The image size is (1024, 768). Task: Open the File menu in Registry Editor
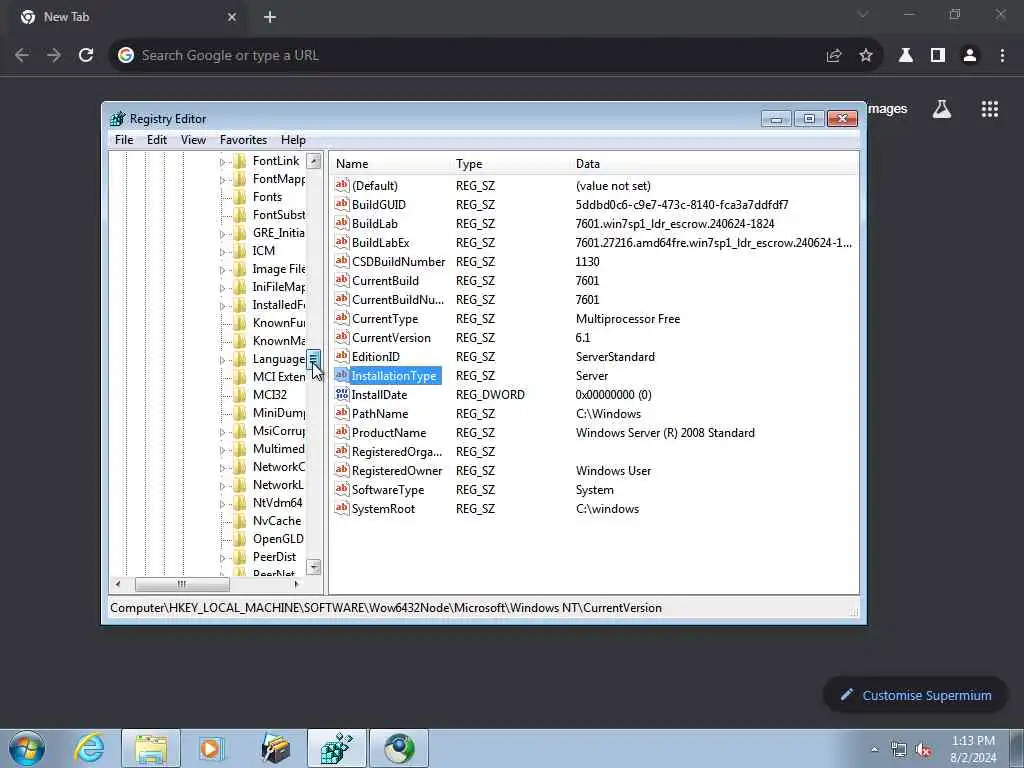tap(124, 140)
